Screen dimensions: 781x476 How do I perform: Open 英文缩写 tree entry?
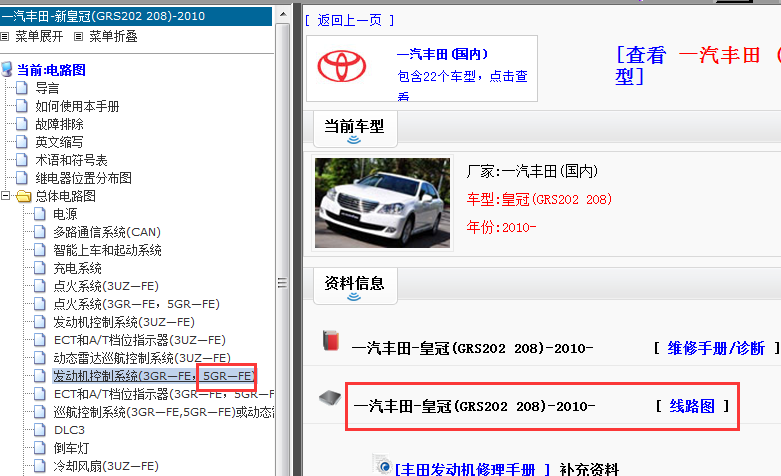[x=59, y=142]
